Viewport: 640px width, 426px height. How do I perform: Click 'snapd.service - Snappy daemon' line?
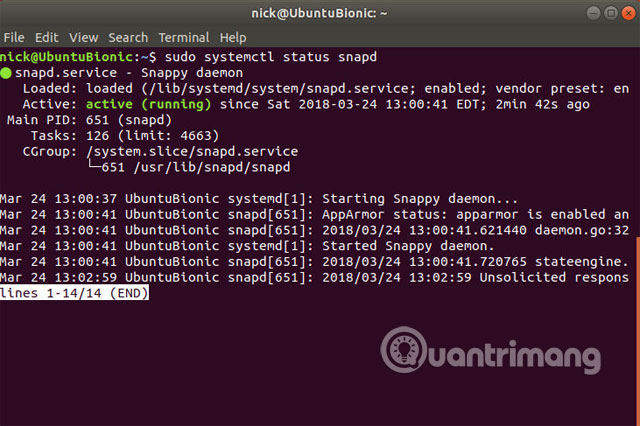129,73
